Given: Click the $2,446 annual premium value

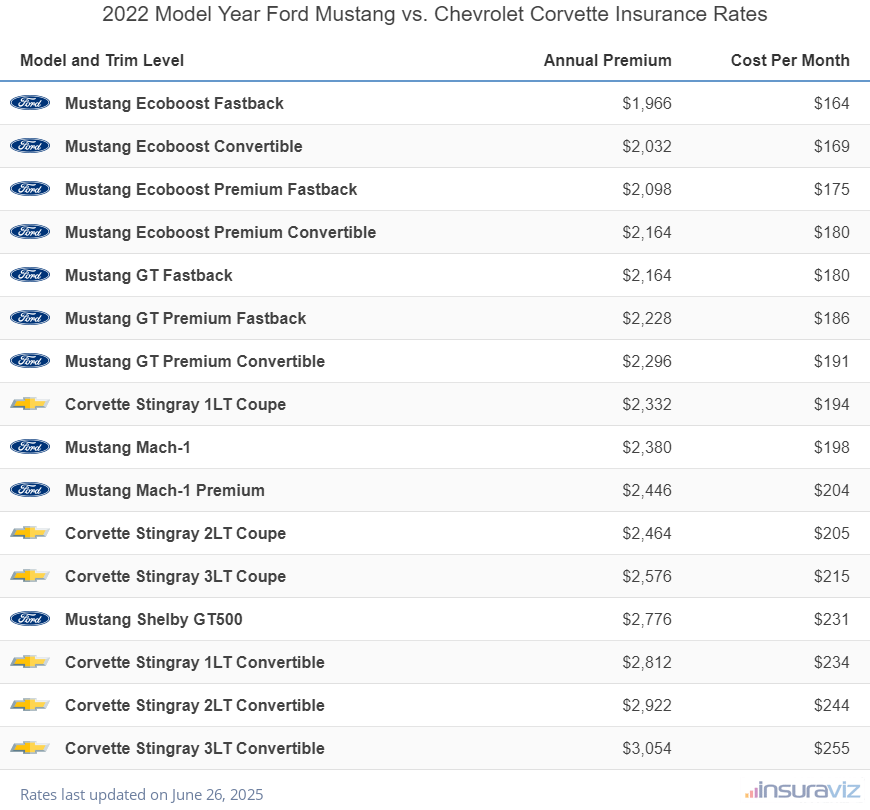Looking at the screenshot, I should (x=647, y=490).
